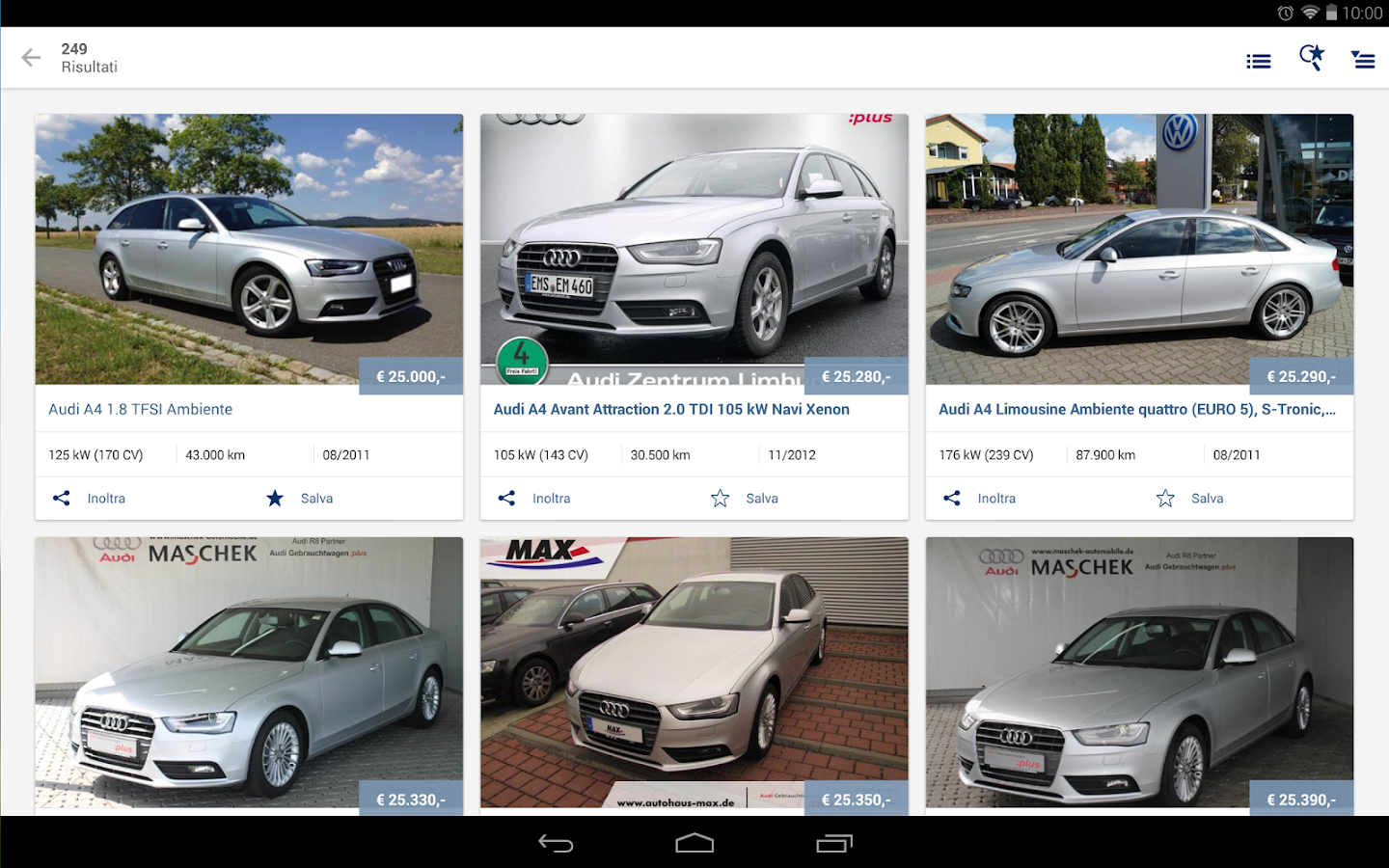Open the Audi A4 Avant Attraction 2.0 TDI title
This screenshot has width=1389, height=868.
[x=672, y=409]
